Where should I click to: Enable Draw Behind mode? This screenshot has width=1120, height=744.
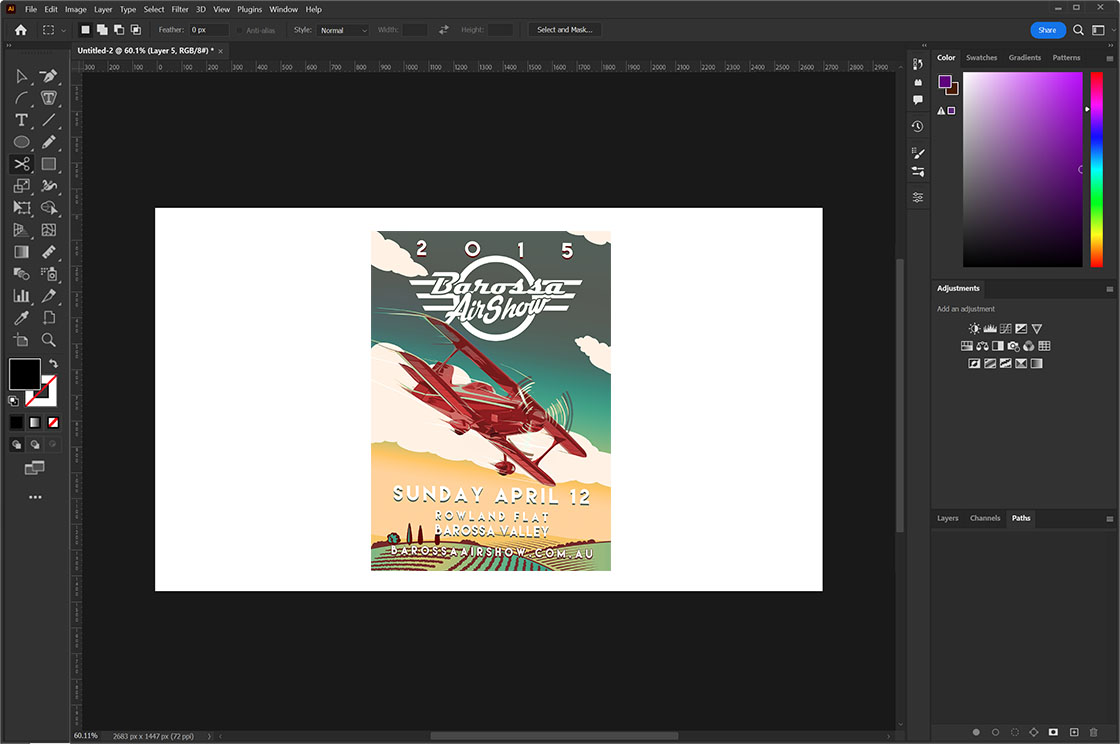click(x=34, y=444)
